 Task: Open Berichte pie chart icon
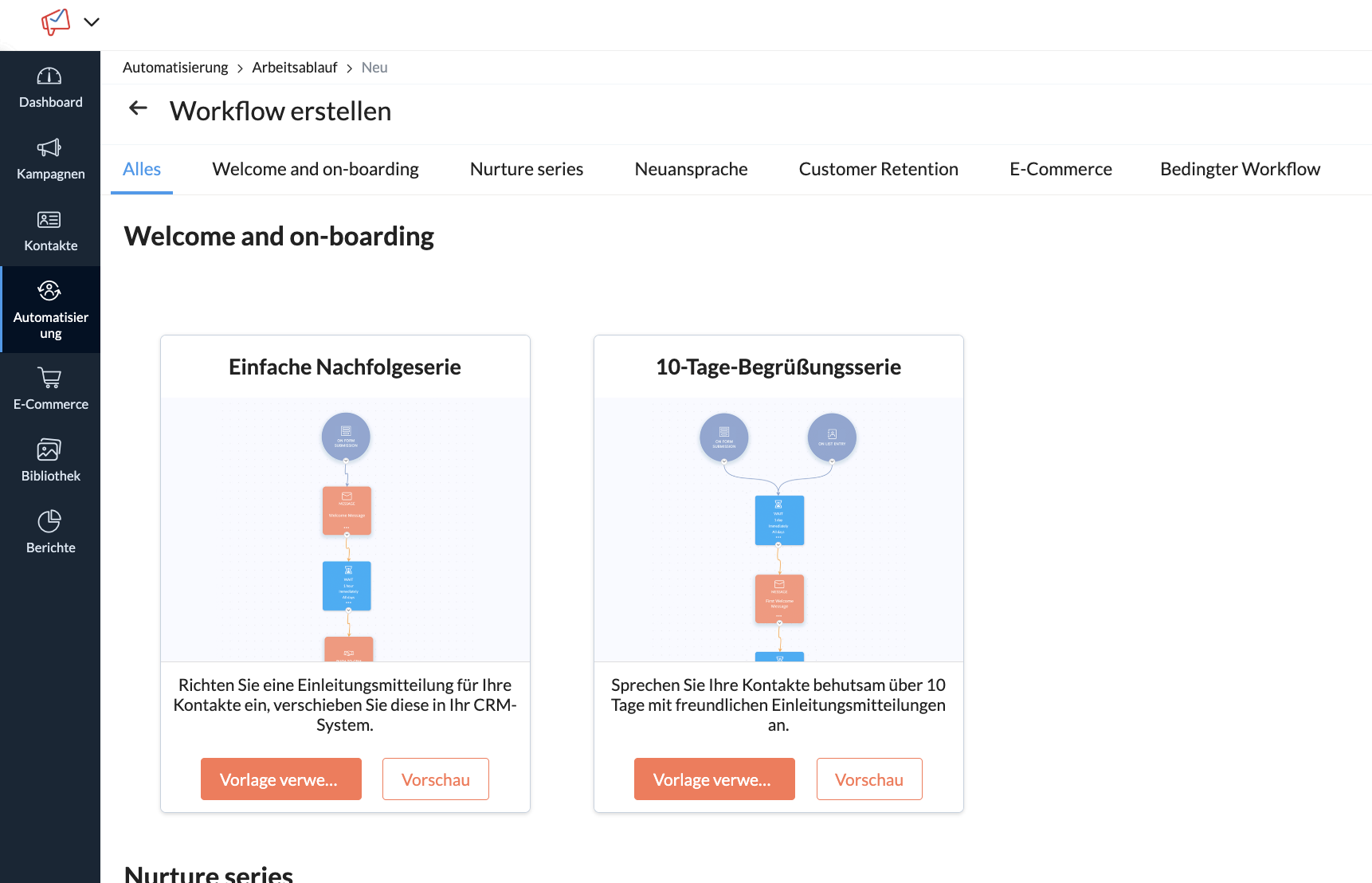49,521
